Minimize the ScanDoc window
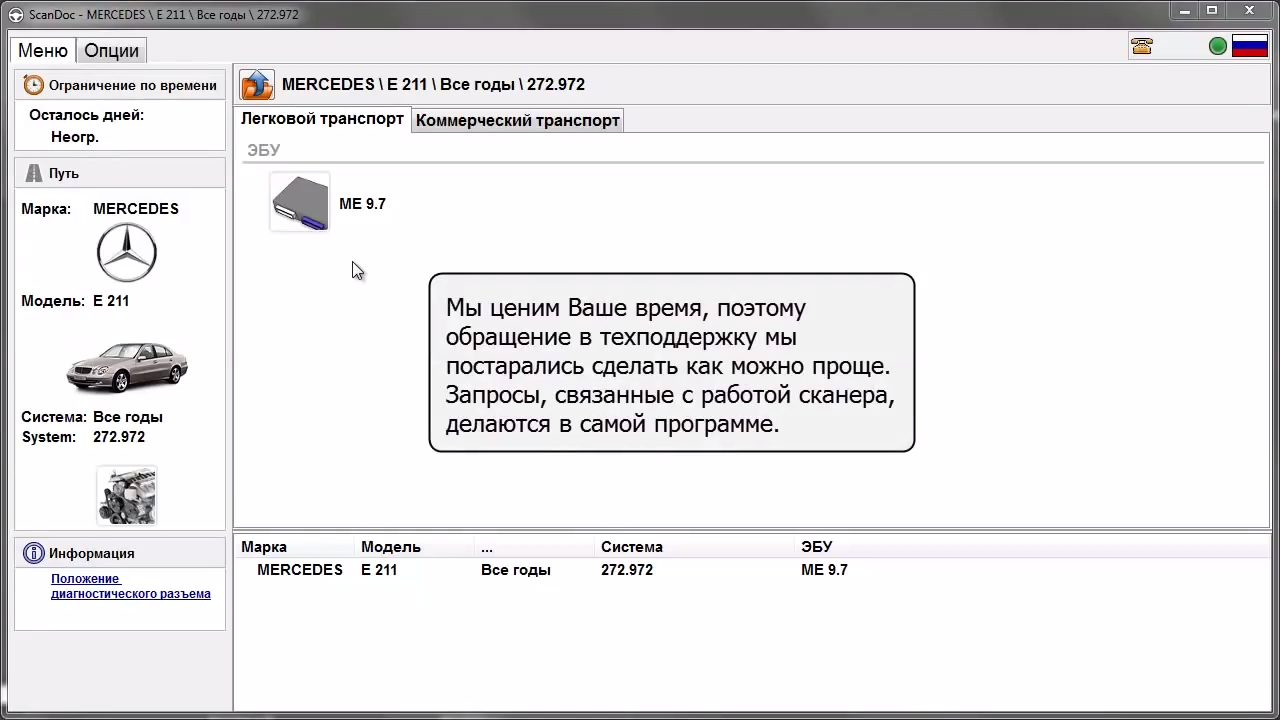The width and height of the screenshot is (1280, 720). 1184,11
